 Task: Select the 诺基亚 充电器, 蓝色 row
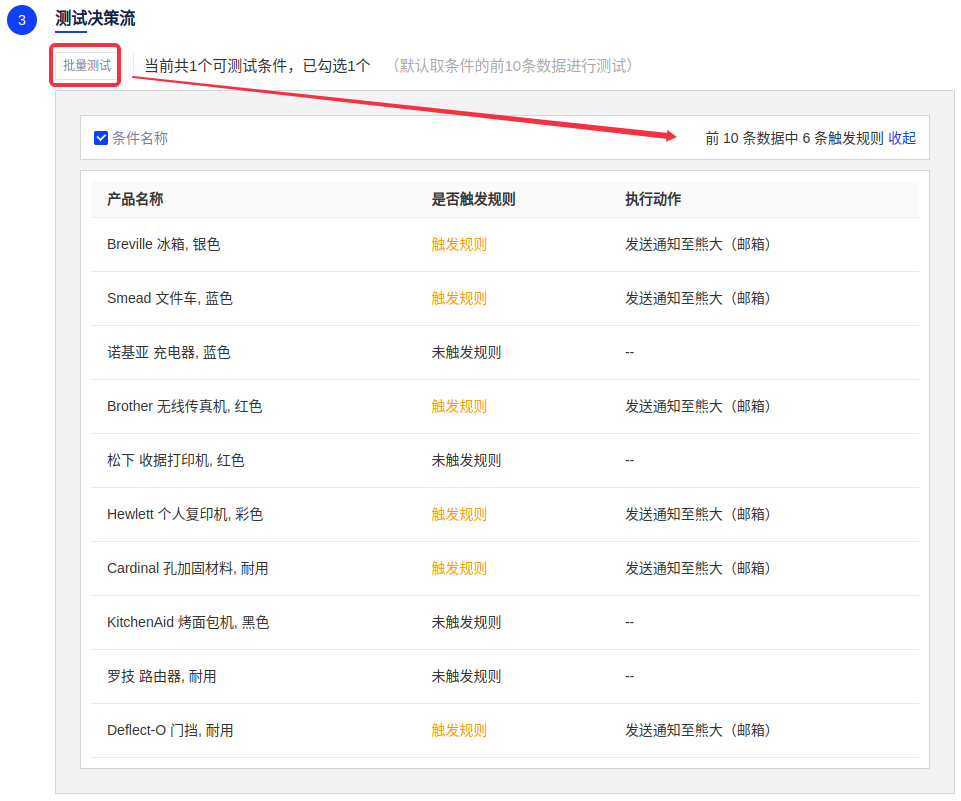pyautogui.click(x=168, y=352)
